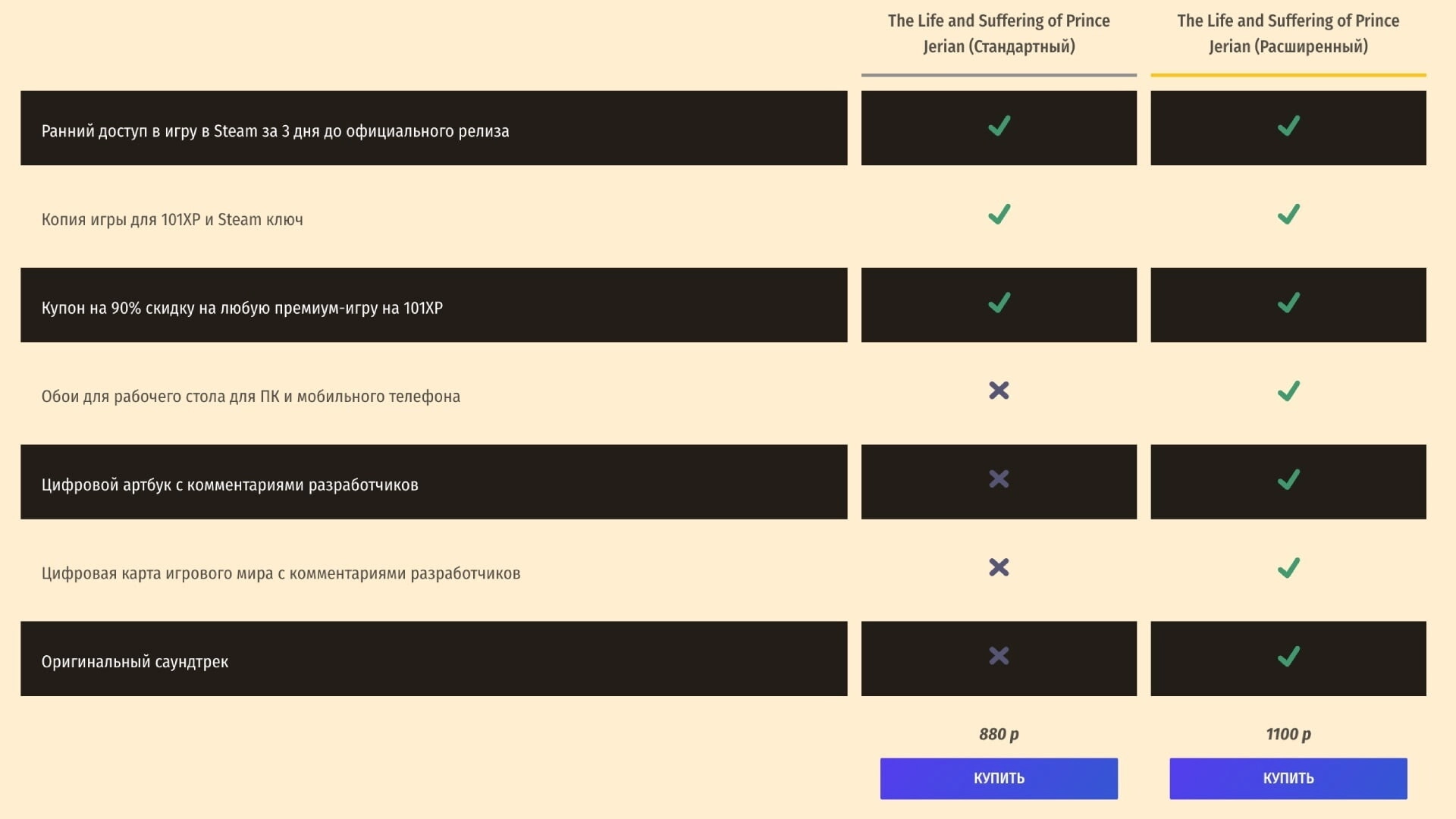Click the 1100 р price label
Screen dimensions: 1456x819
(x=1288, y=734)
